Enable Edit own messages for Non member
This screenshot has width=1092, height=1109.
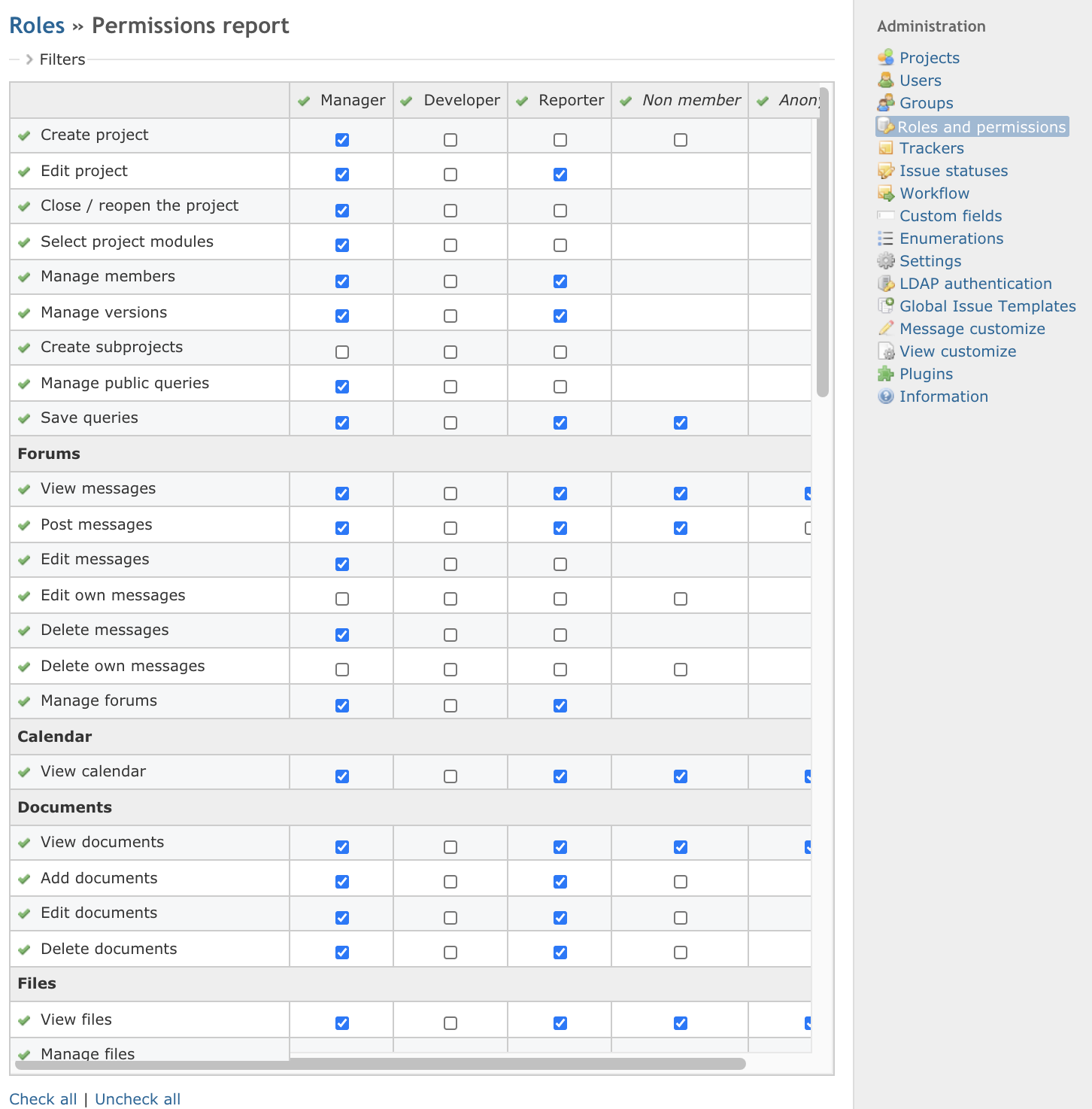coord(681,599)
